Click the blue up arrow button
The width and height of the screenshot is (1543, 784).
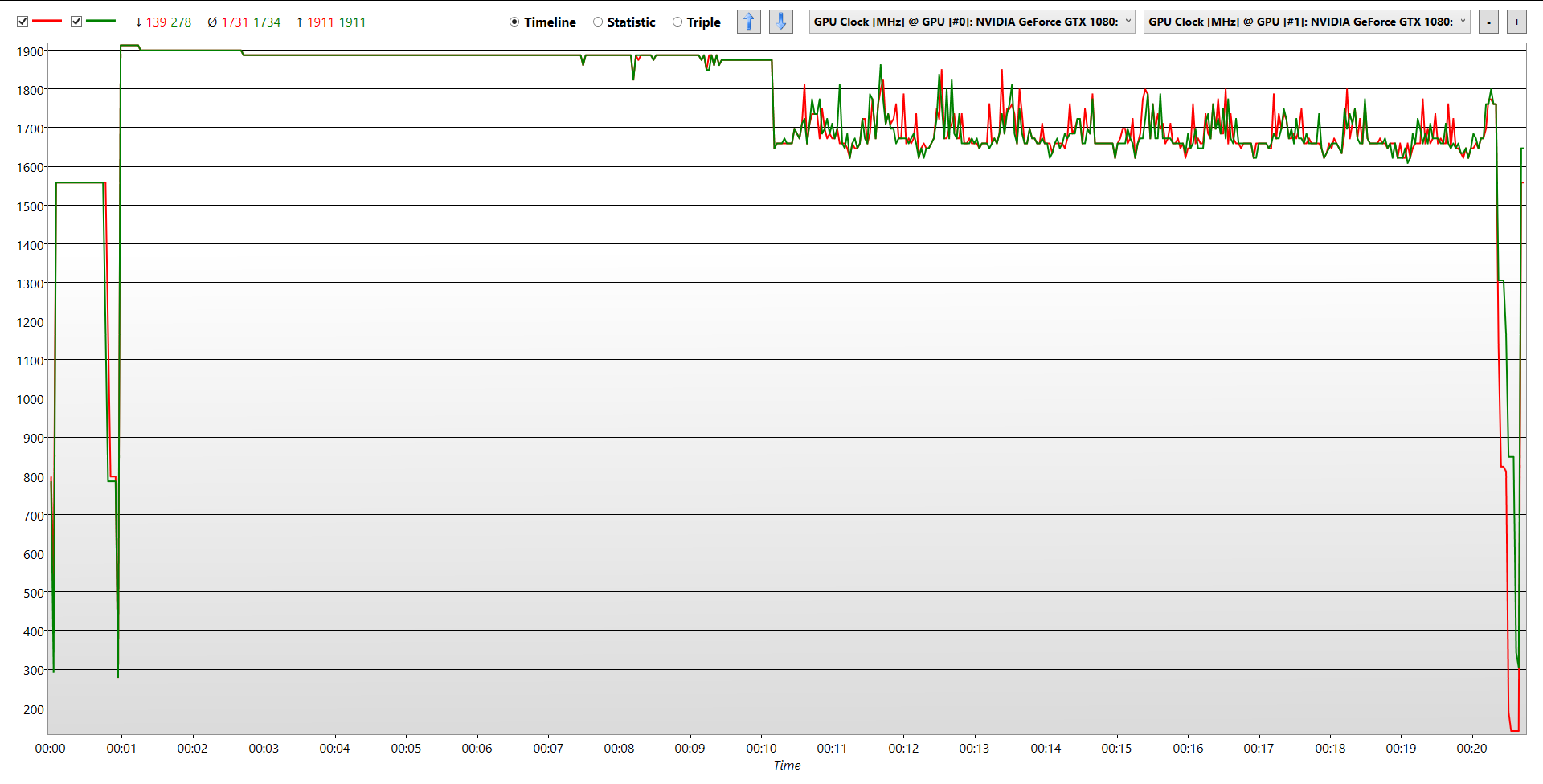pos(748,22)
